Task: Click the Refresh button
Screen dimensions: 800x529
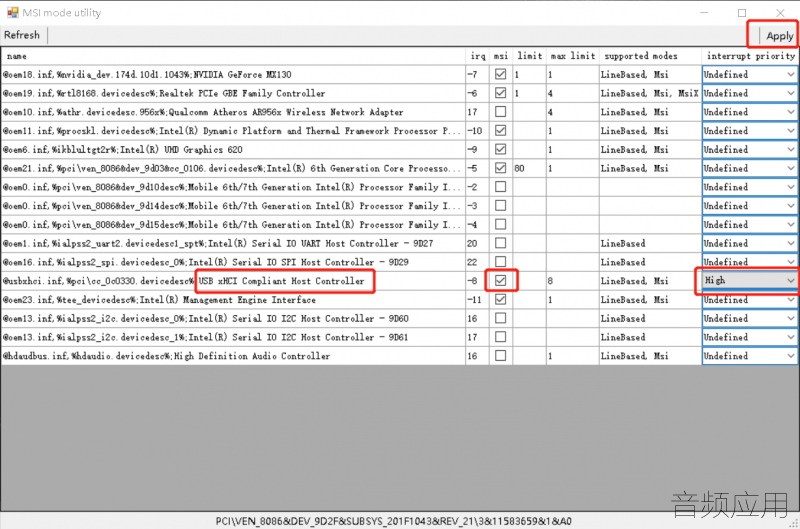Action: tap(22, 35)
